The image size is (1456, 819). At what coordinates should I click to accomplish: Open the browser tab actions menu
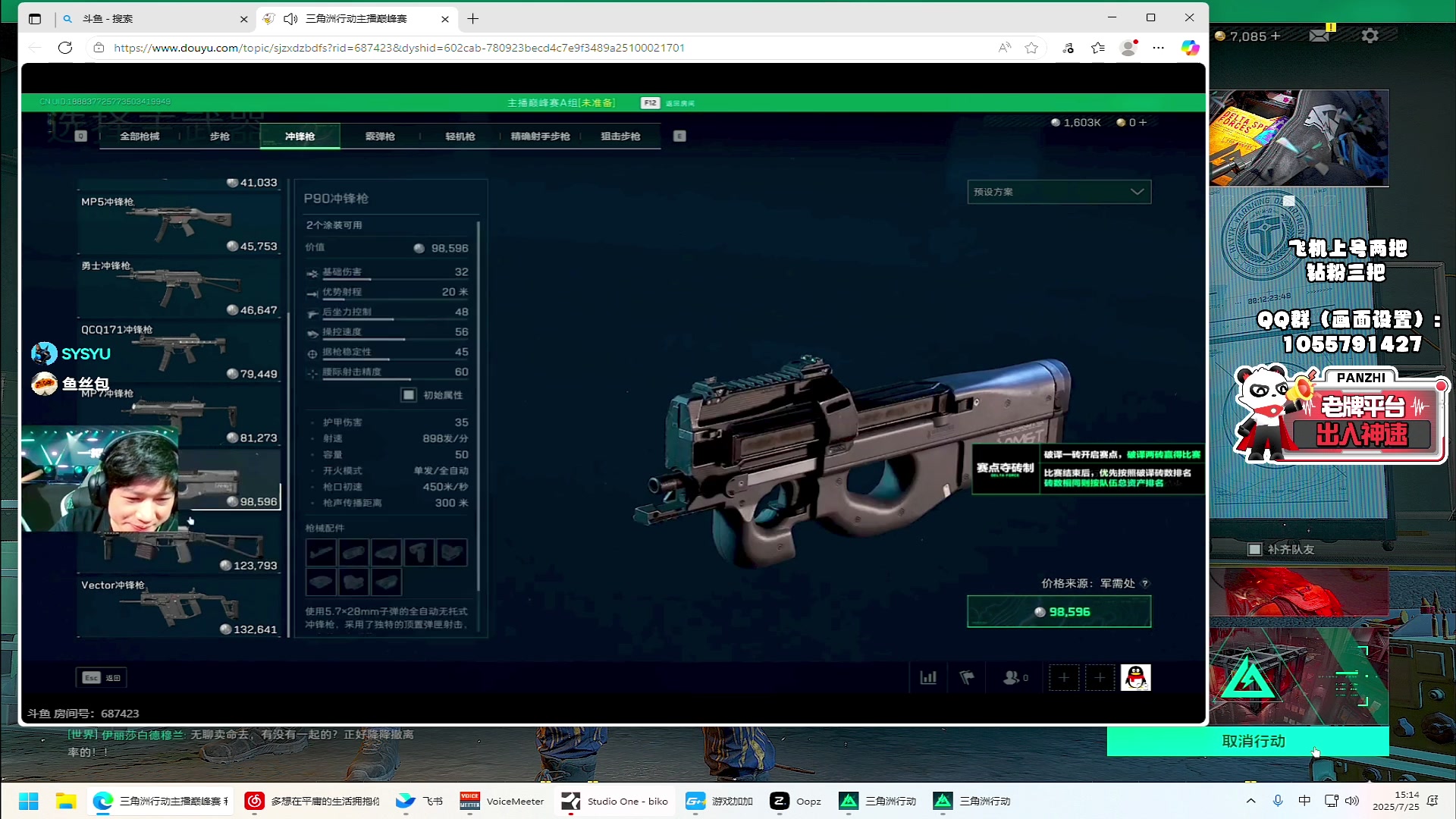coord(35,19)
